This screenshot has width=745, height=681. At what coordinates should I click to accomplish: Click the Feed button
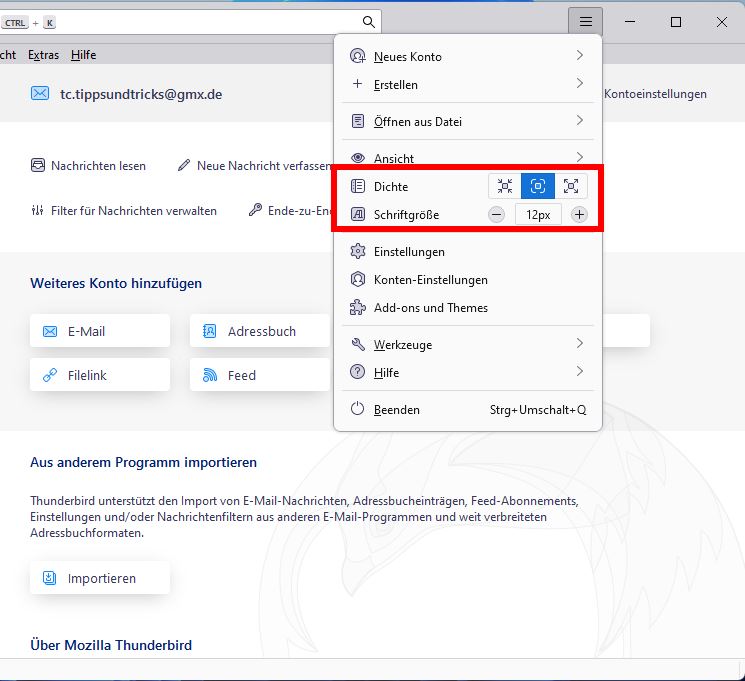[259, 375]
